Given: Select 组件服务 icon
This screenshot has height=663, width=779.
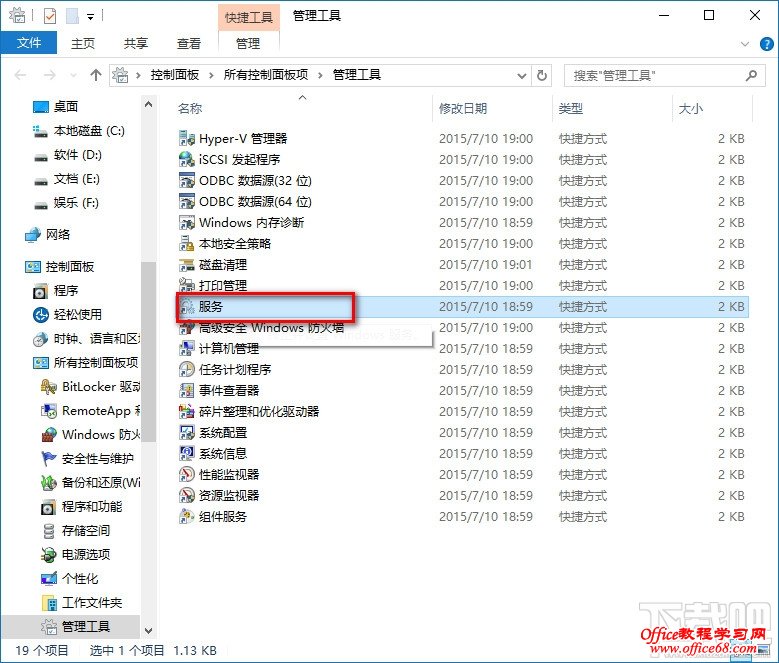Looking at the screenshot, I should 186,516.
